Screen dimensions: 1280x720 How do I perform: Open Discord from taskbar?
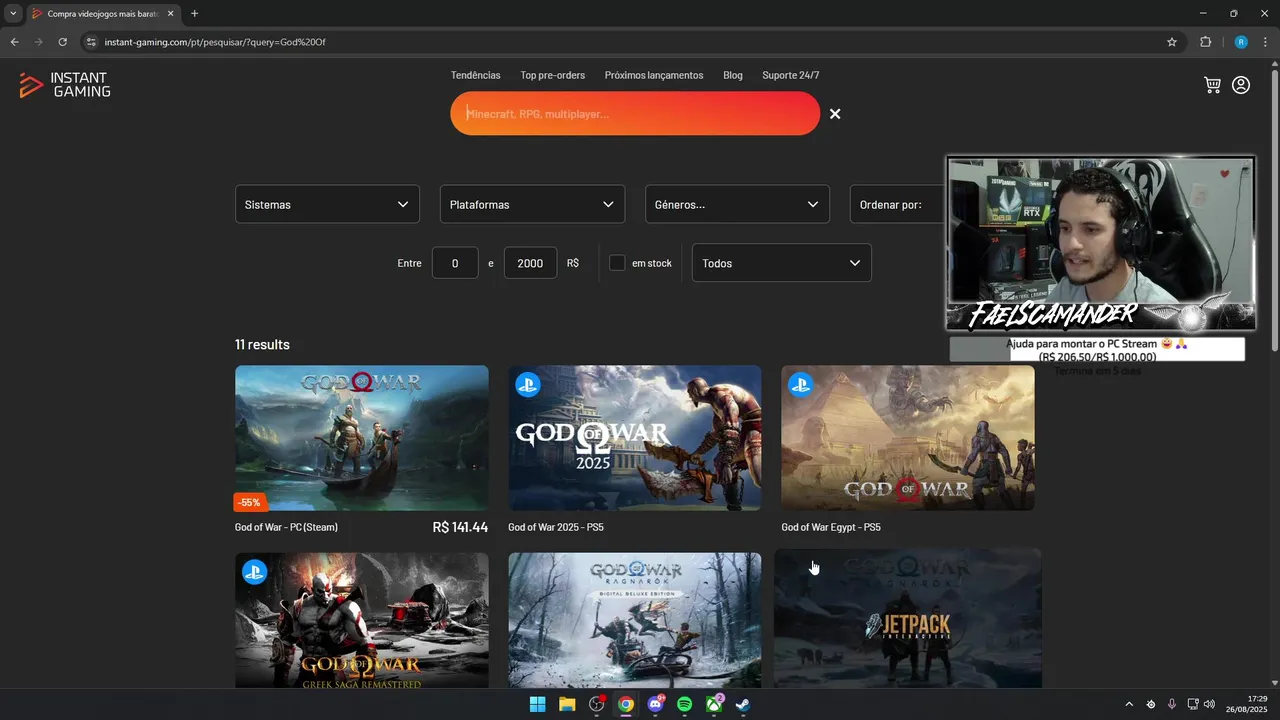point(656,704)
